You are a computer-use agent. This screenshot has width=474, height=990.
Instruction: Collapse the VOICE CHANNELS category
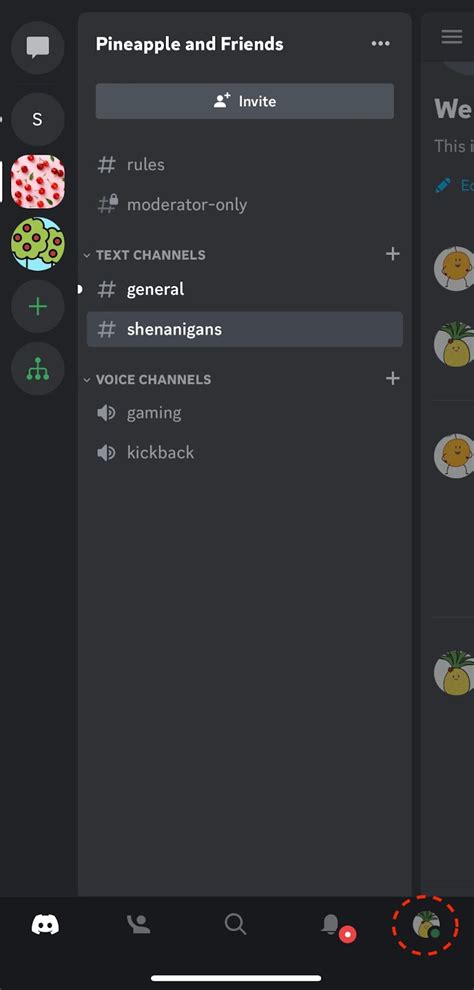click(x=148, y=379)
